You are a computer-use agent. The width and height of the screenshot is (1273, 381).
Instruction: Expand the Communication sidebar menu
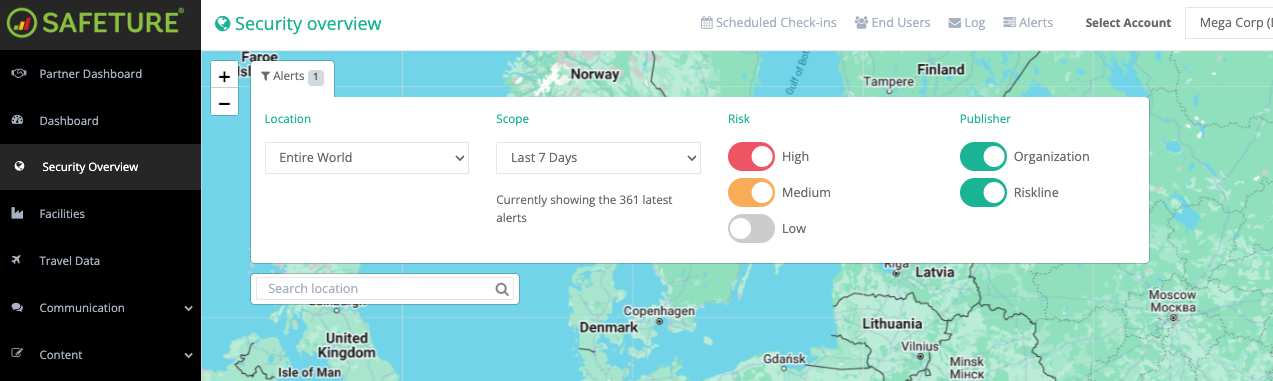click(100, 308)
